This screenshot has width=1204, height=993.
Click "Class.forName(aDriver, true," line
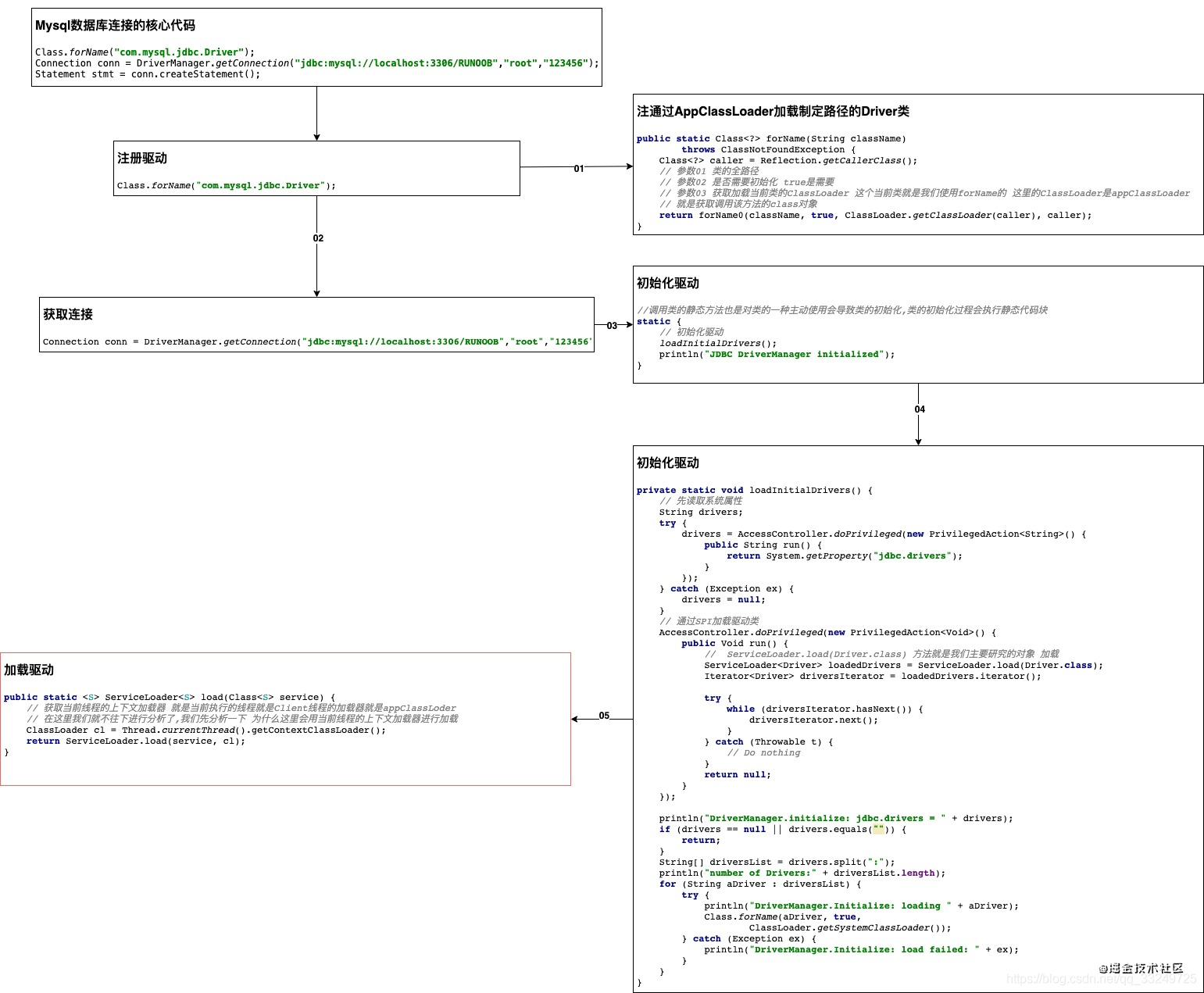[x=783, y=916]
